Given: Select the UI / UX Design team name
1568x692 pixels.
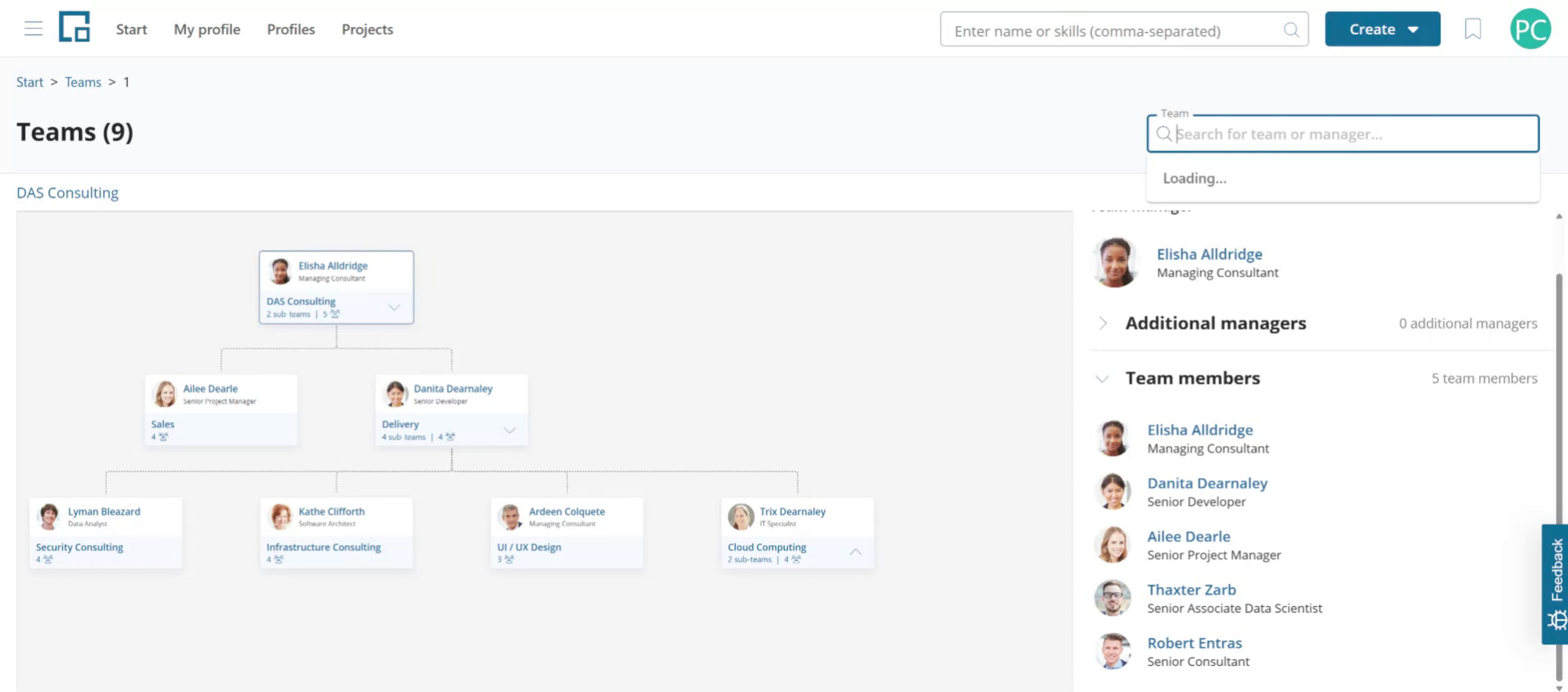Looking at the screenshot, I should [529, 547].
